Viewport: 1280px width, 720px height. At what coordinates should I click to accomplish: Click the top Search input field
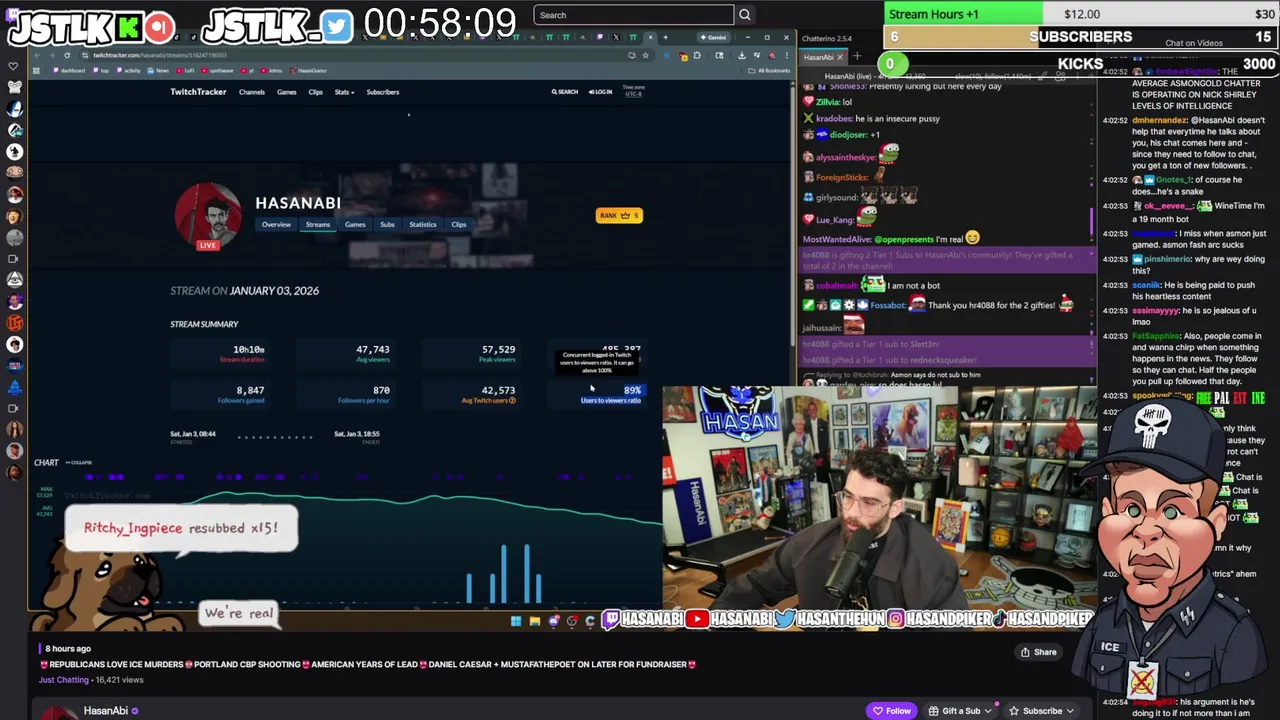click(x=634, y=15)
